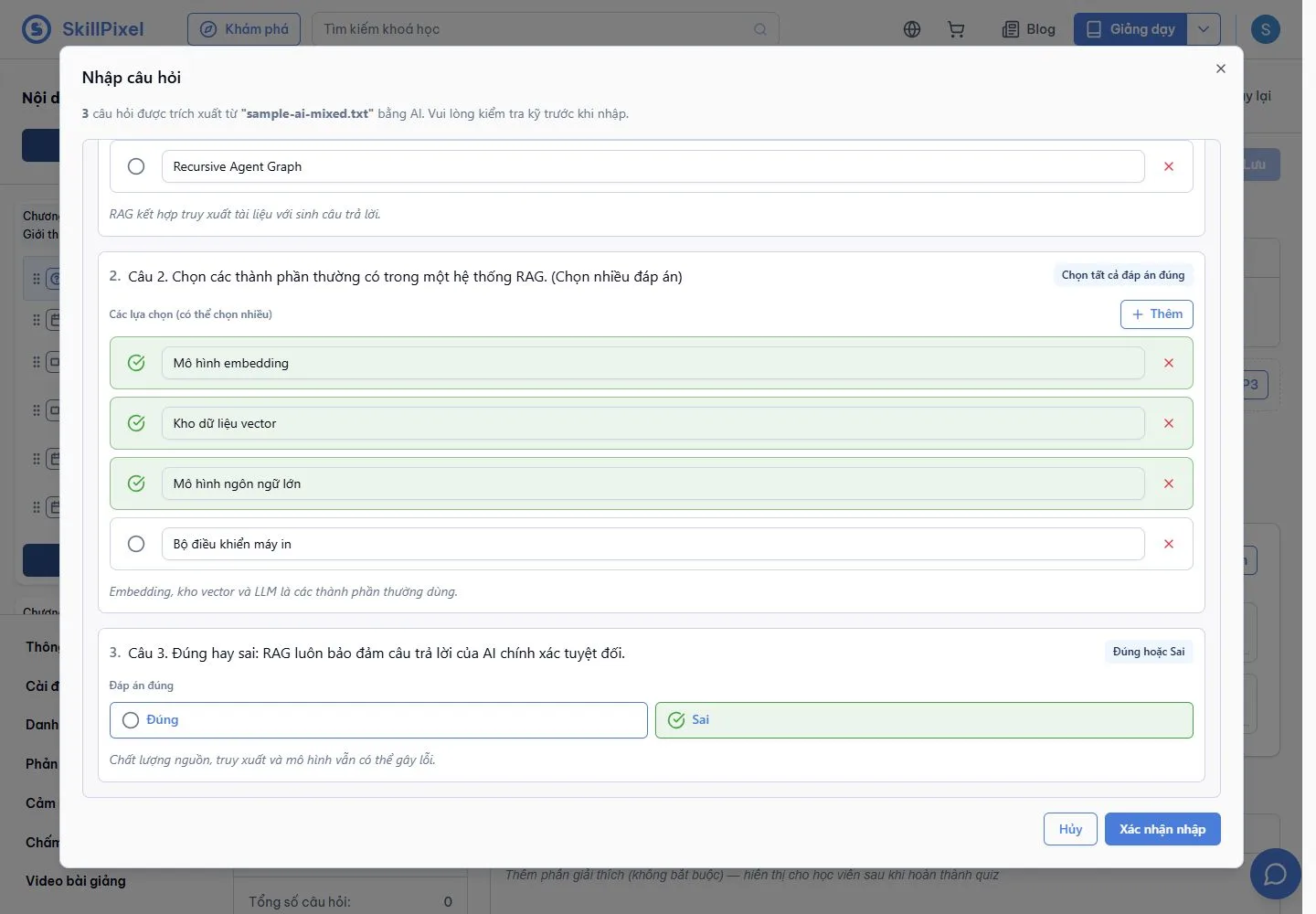The width and height of the screenshot is (1316, 914).
Task: Edit the Mô hình ngôn ngữ lớn field
Action: click(653, 484)
